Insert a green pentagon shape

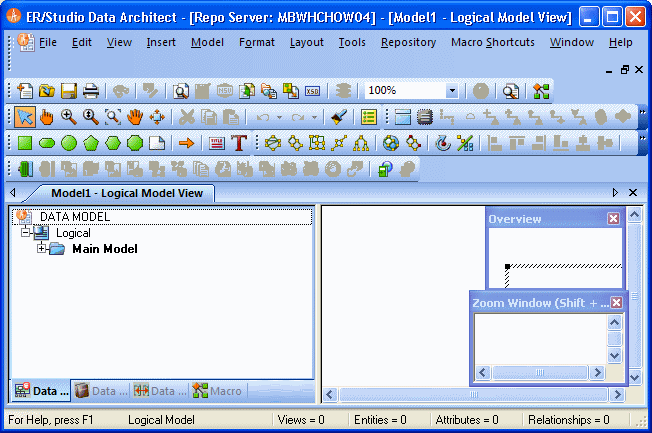(91, 143)
